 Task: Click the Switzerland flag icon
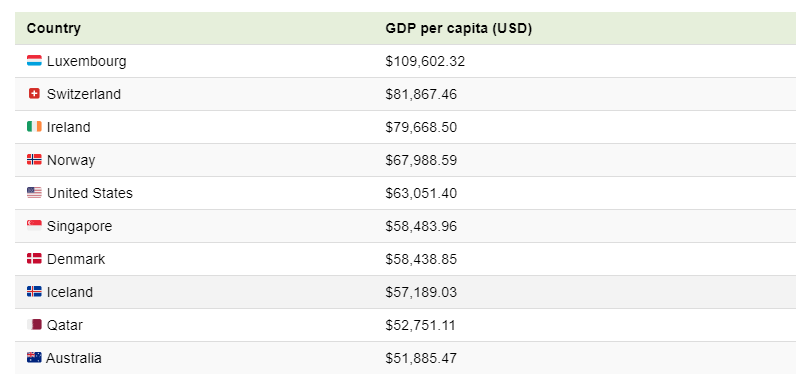pos(34,94)
